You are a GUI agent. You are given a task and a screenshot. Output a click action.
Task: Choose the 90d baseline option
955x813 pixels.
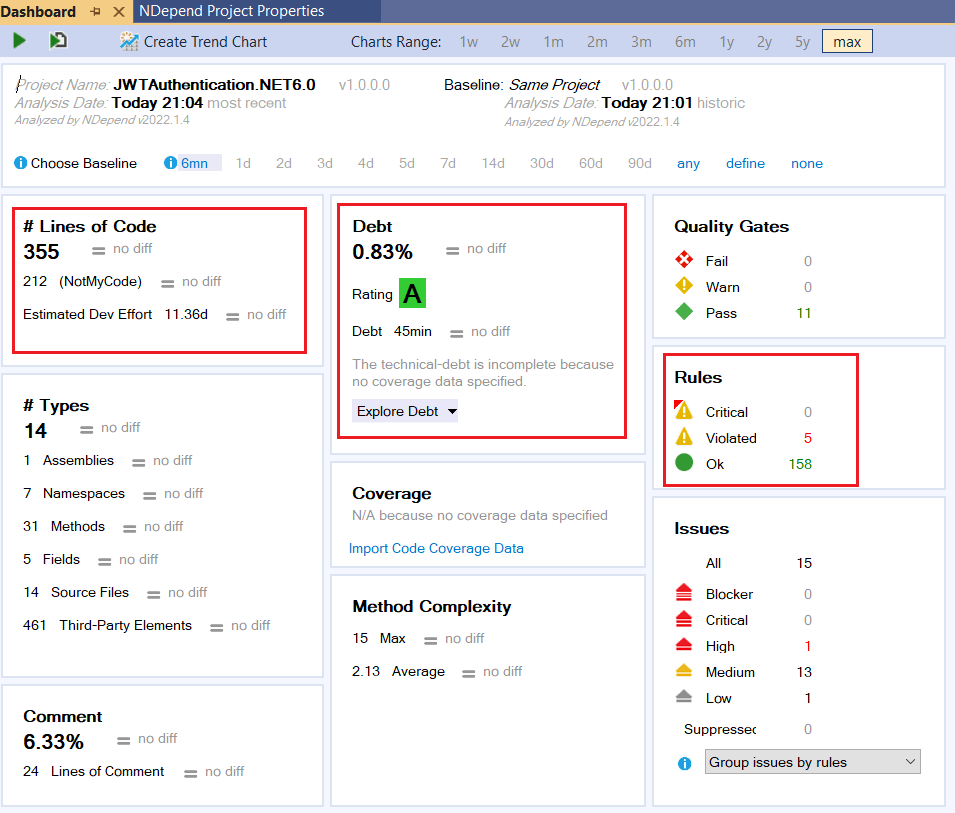pos(640,163)
